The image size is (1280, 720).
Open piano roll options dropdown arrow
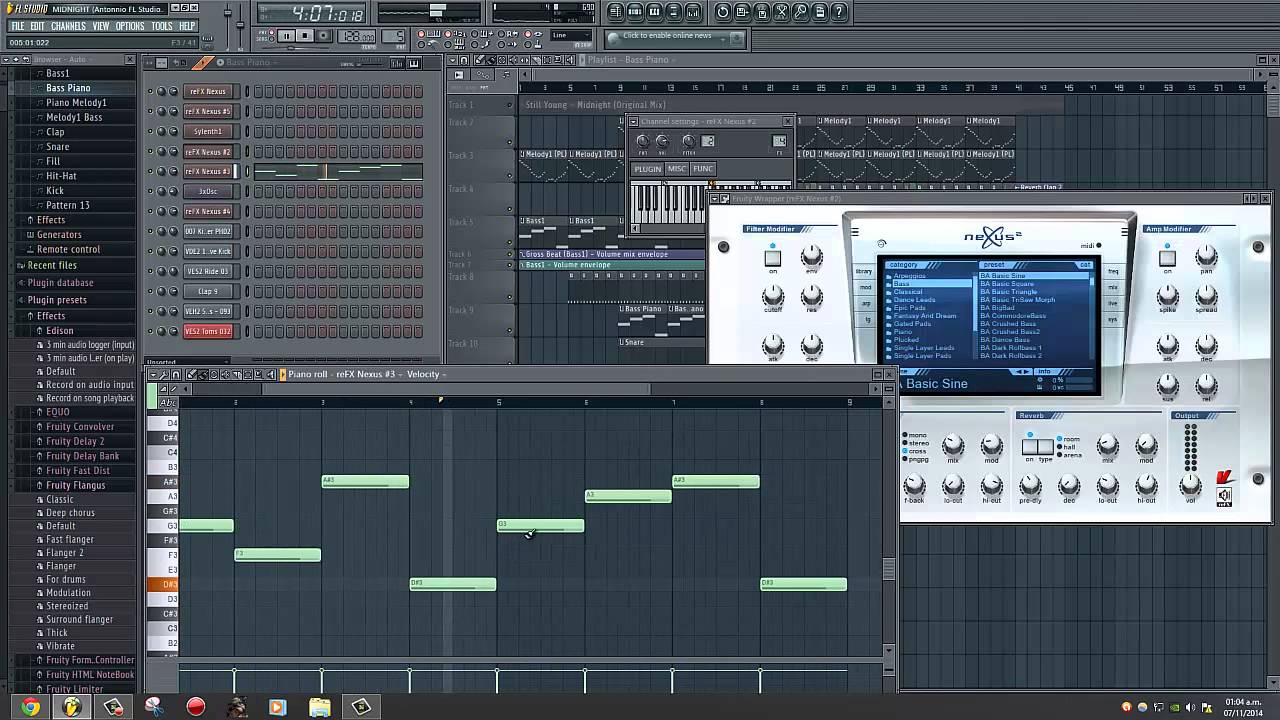click(154, 374)
